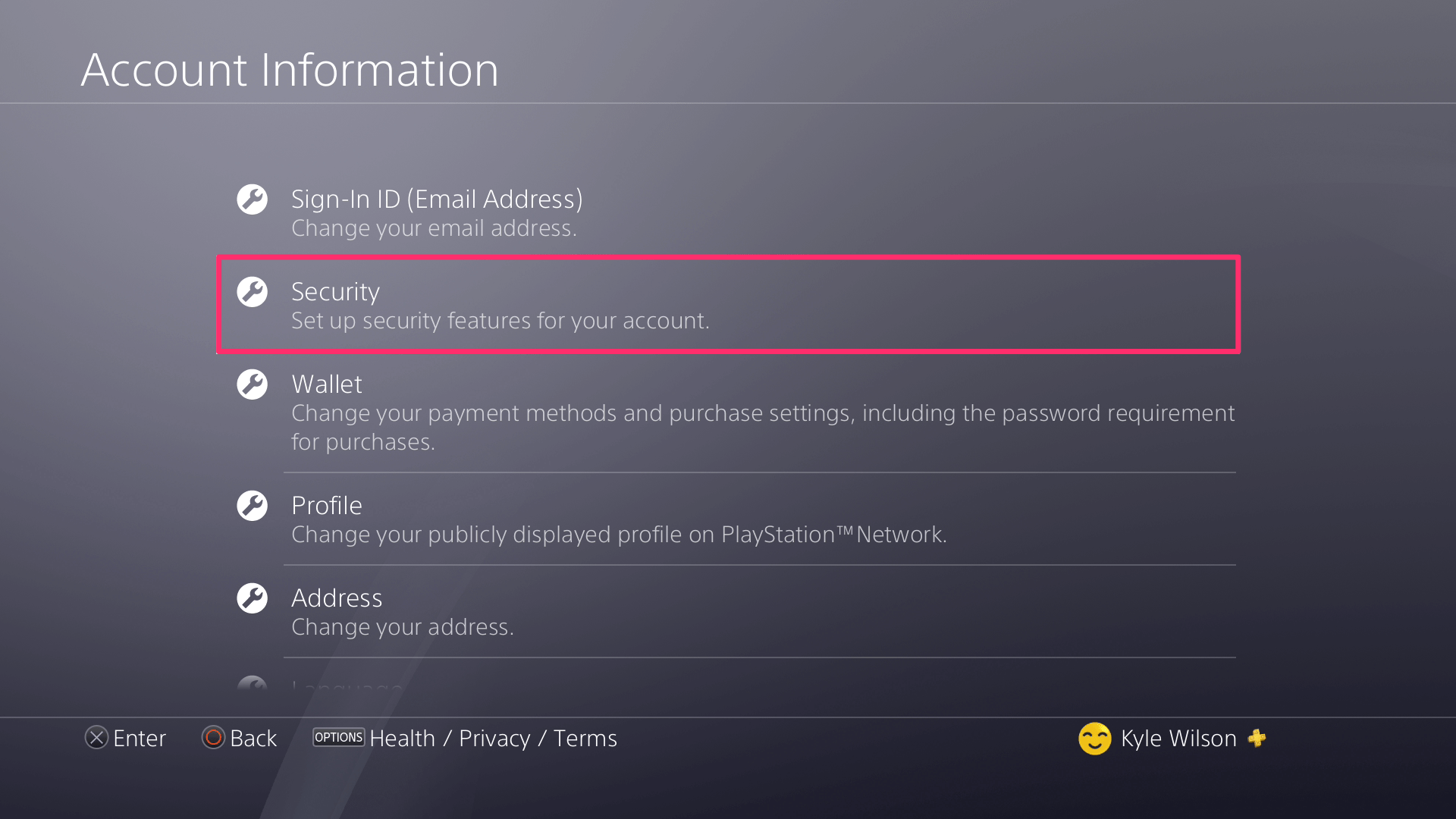
Task: Click the wrench icon next to Profile
Action: click(252, 506)
